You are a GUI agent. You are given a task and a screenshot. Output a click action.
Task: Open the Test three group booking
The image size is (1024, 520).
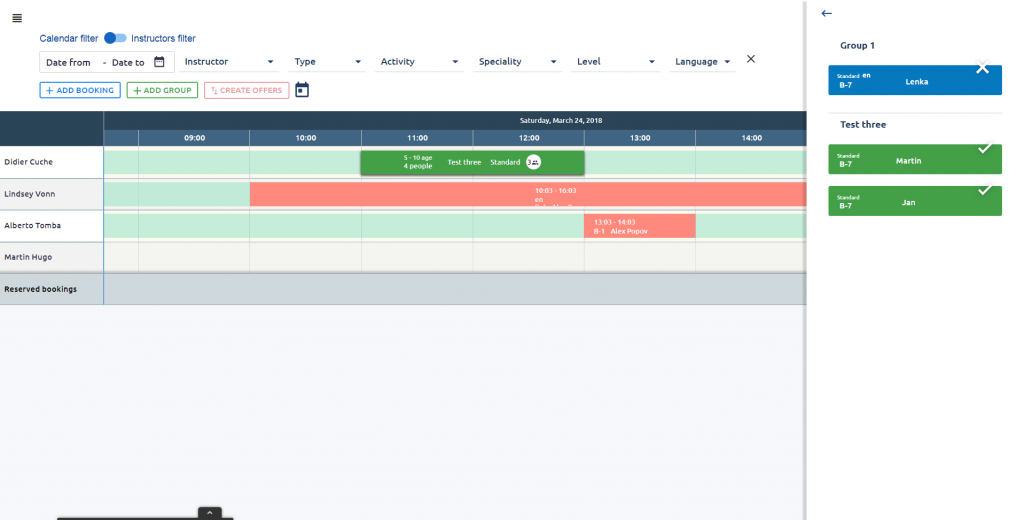(472, 163)
